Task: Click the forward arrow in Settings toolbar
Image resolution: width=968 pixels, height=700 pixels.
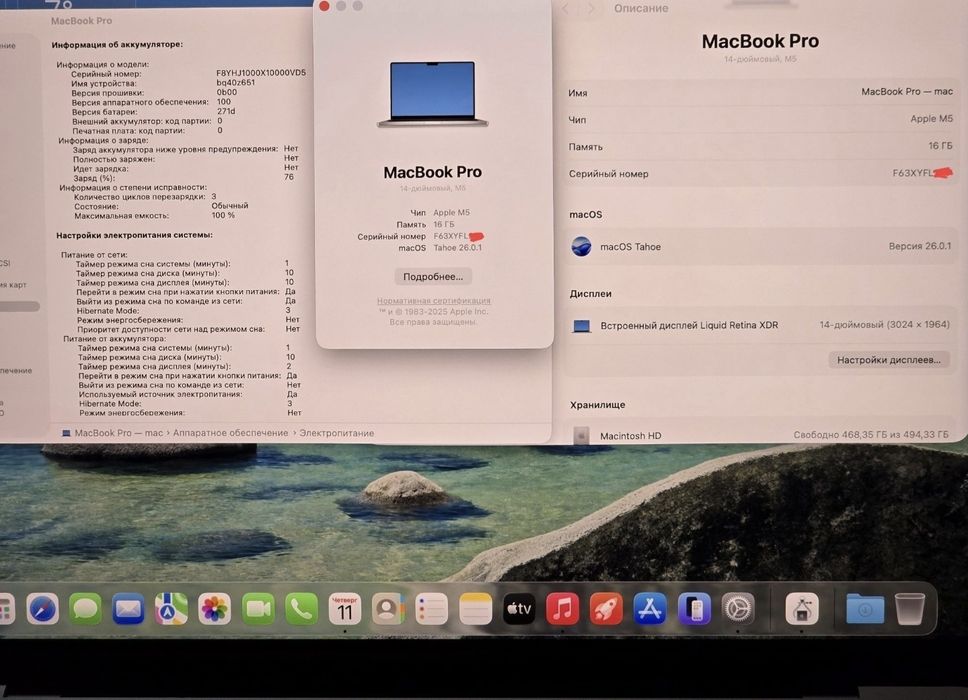Action: pos(590,9)
